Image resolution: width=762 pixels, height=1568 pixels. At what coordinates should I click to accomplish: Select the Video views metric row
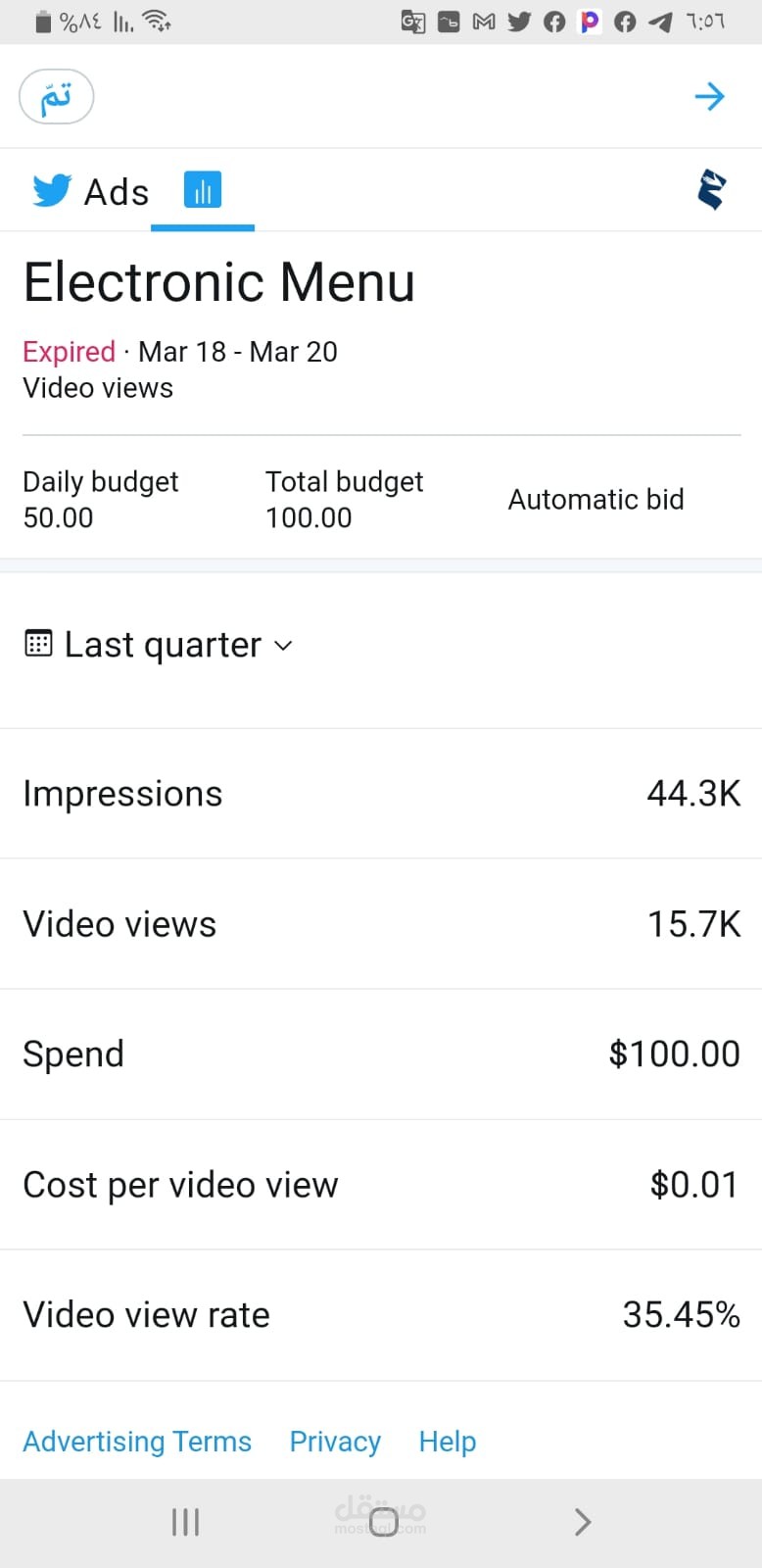381,924
